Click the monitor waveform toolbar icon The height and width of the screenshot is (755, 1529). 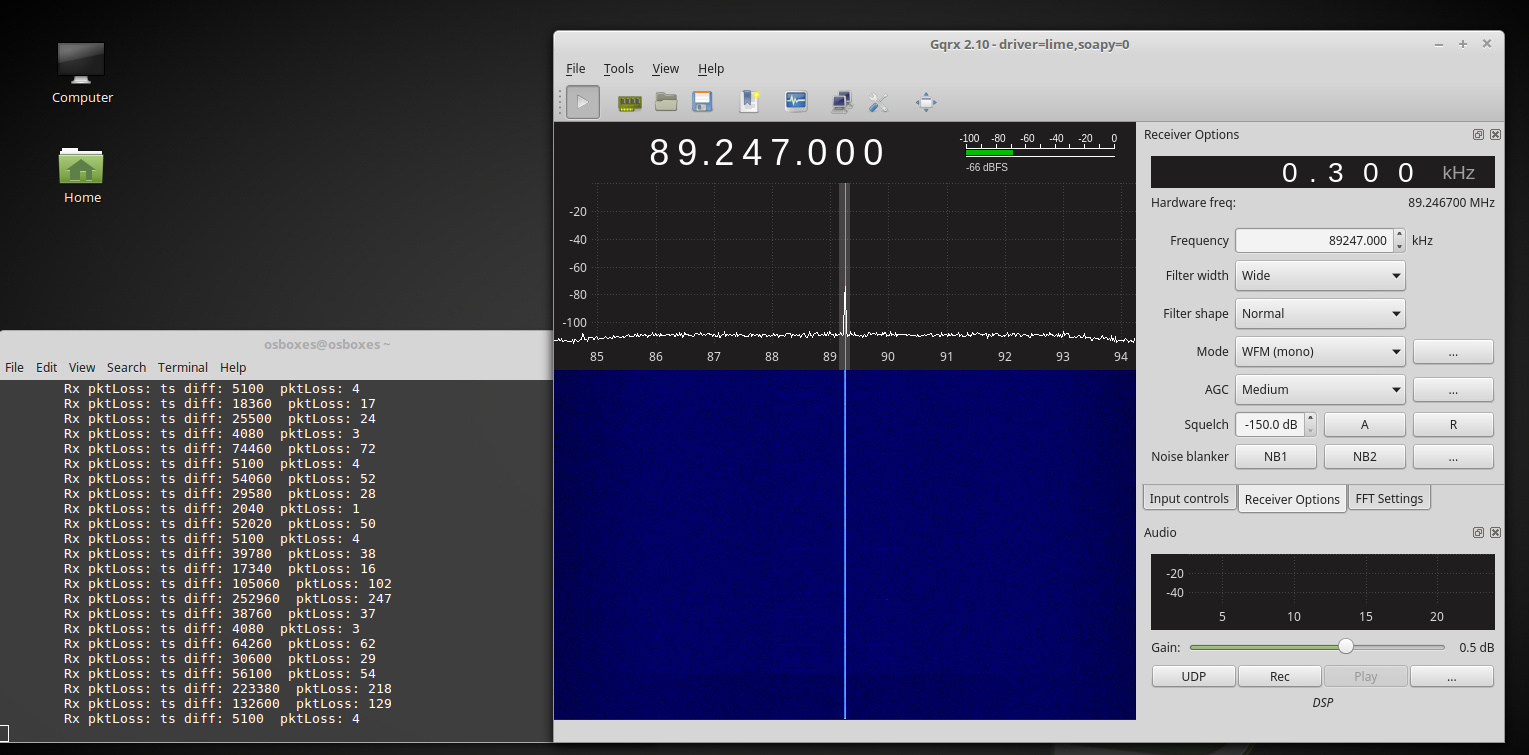click(x=795, y=102)
